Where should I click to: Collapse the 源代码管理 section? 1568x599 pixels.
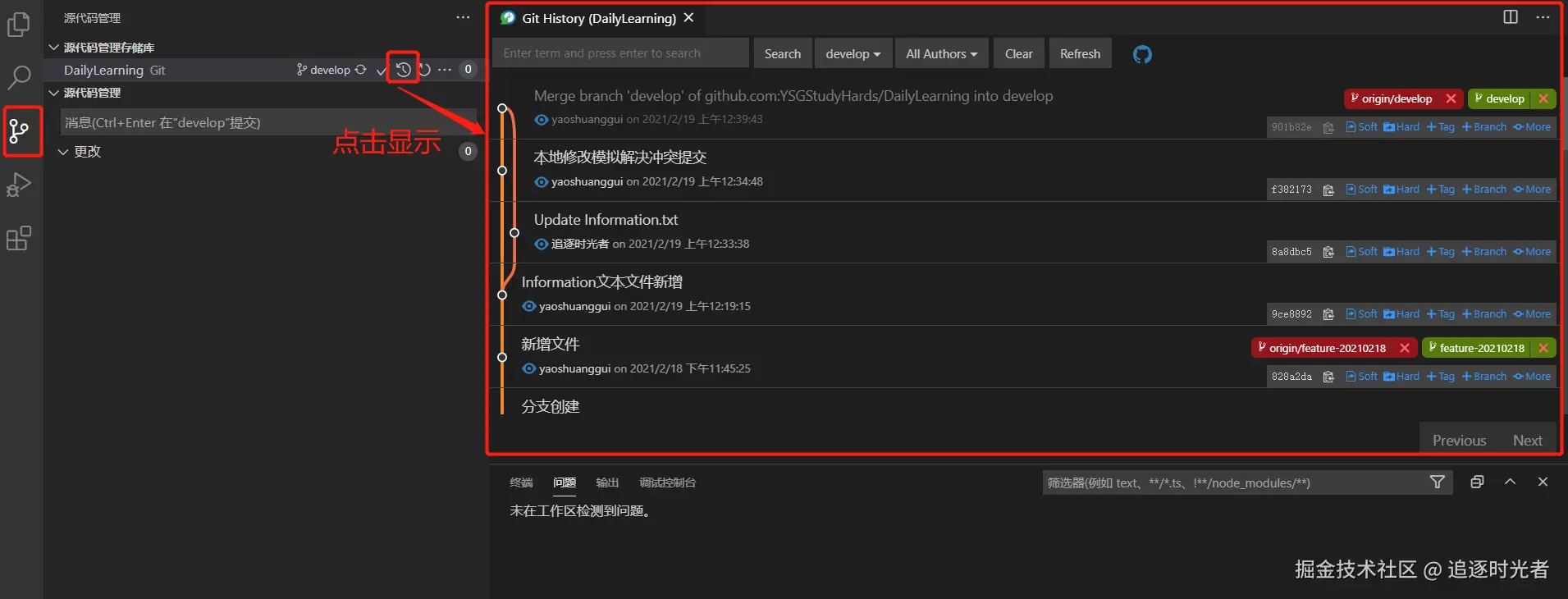pos(53,93)
